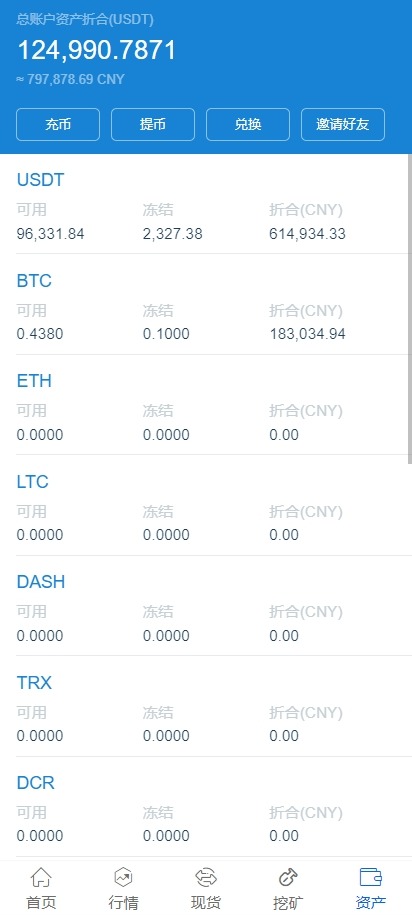
Task: Click the vertical scrollbar thumb
Action: pos(410,309)
